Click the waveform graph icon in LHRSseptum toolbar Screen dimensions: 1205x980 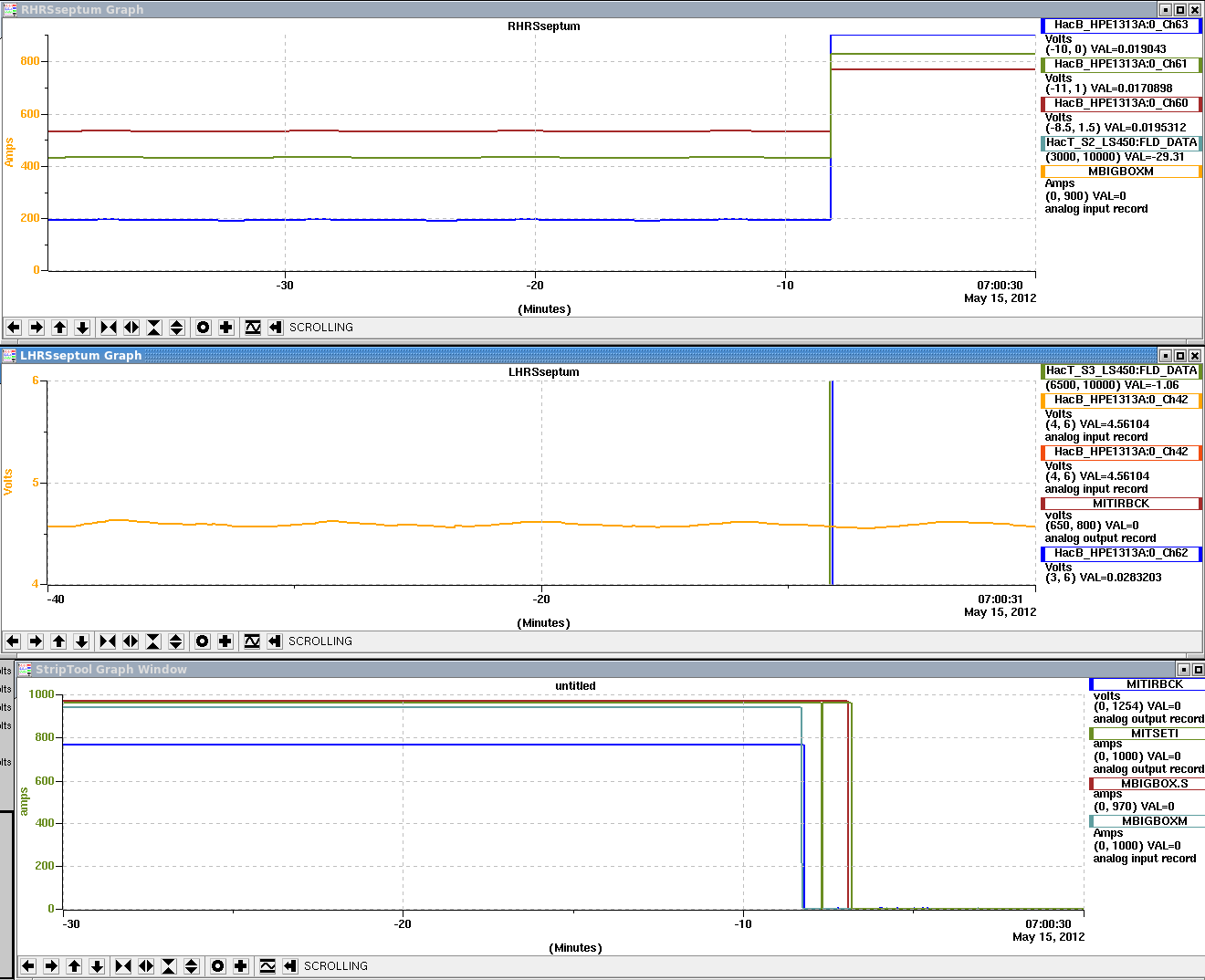pyautogui.click(x=252, y=641)
